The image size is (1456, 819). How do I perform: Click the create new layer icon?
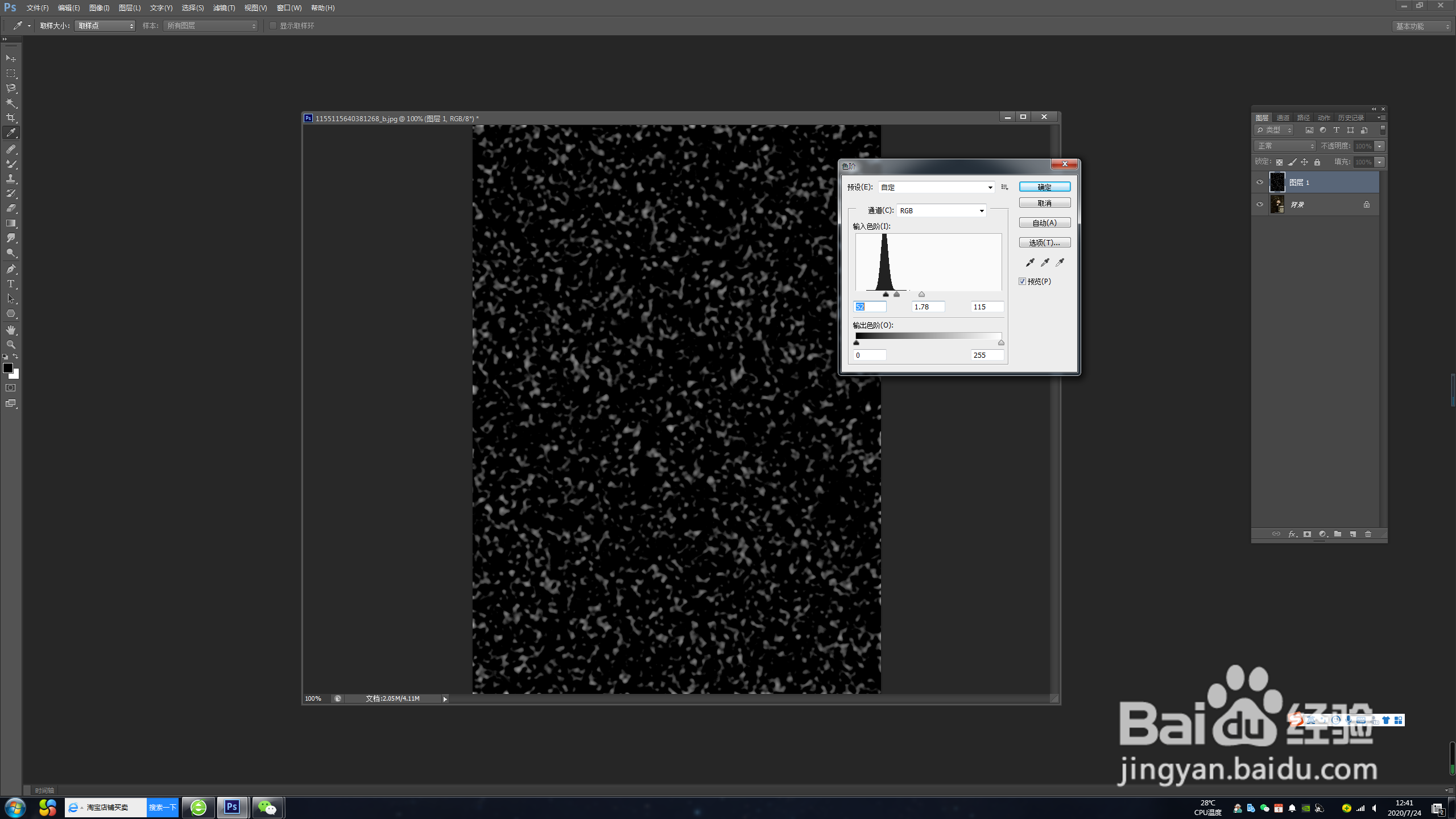[1353, 534]
